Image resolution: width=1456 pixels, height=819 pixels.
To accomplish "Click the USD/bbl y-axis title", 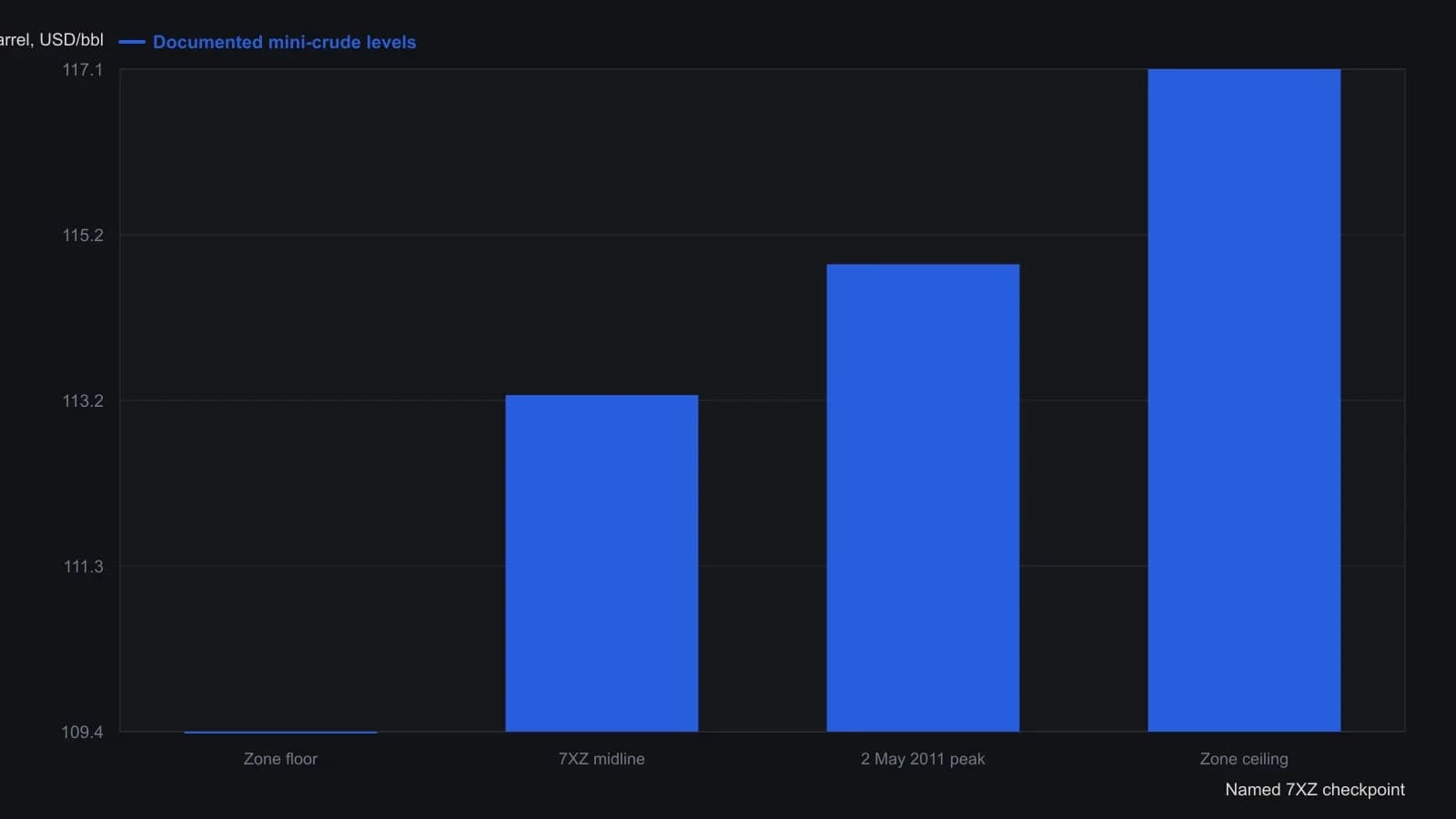I will click(52, 40).
